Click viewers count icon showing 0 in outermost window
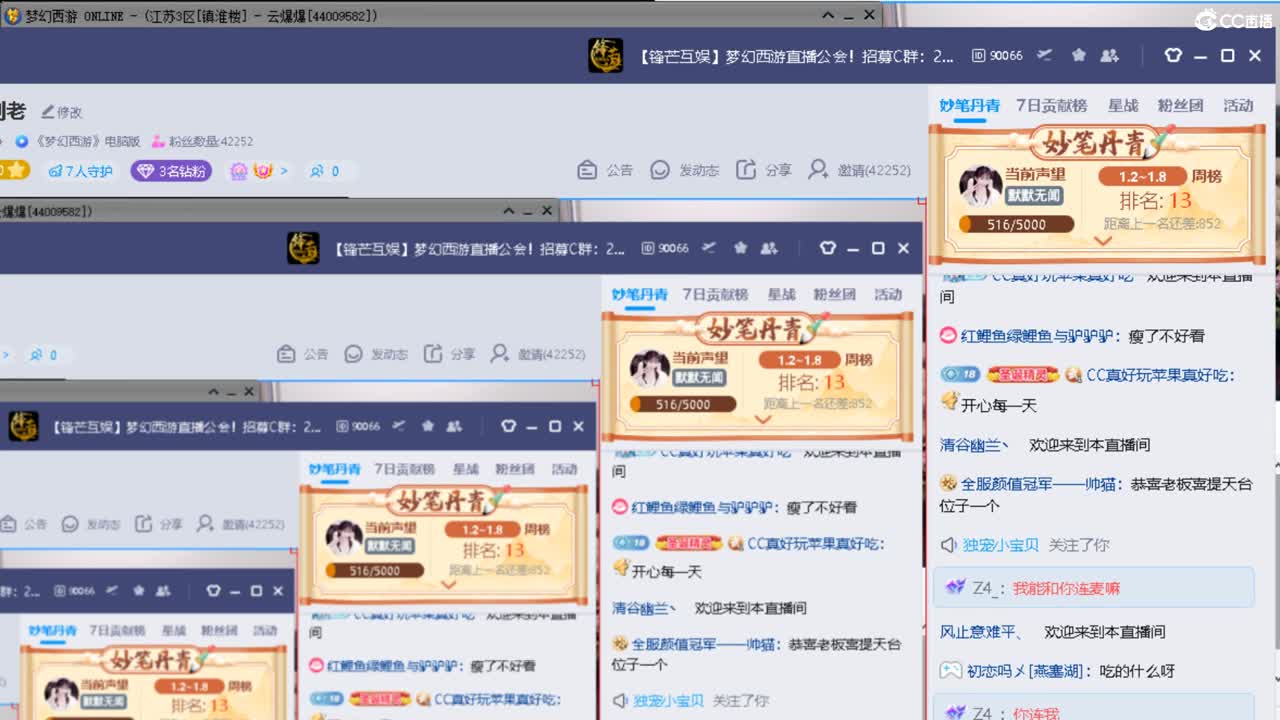This screenshot has height=720, width=1280. pyautogui.click(x=324, y=171)
